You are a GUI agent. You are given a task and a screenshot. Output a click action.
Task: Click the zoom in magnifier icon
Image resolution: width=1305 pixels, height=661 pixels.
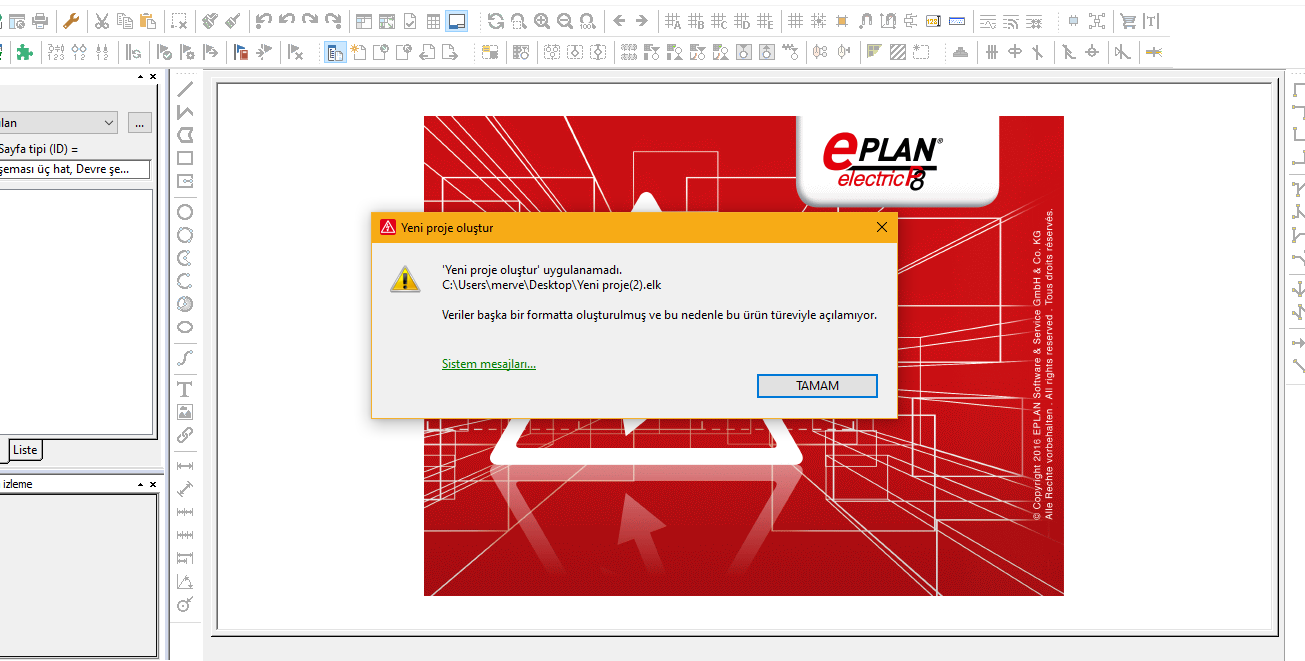[x=542, y=20]
